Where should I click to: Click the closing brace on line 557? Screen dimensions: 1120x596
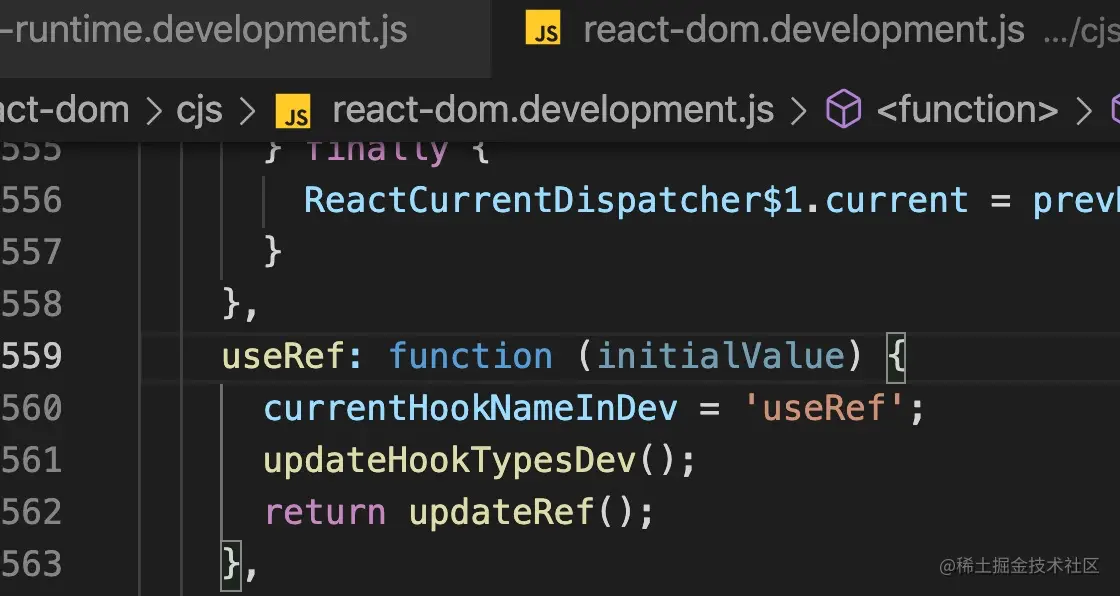pos(273,252)
